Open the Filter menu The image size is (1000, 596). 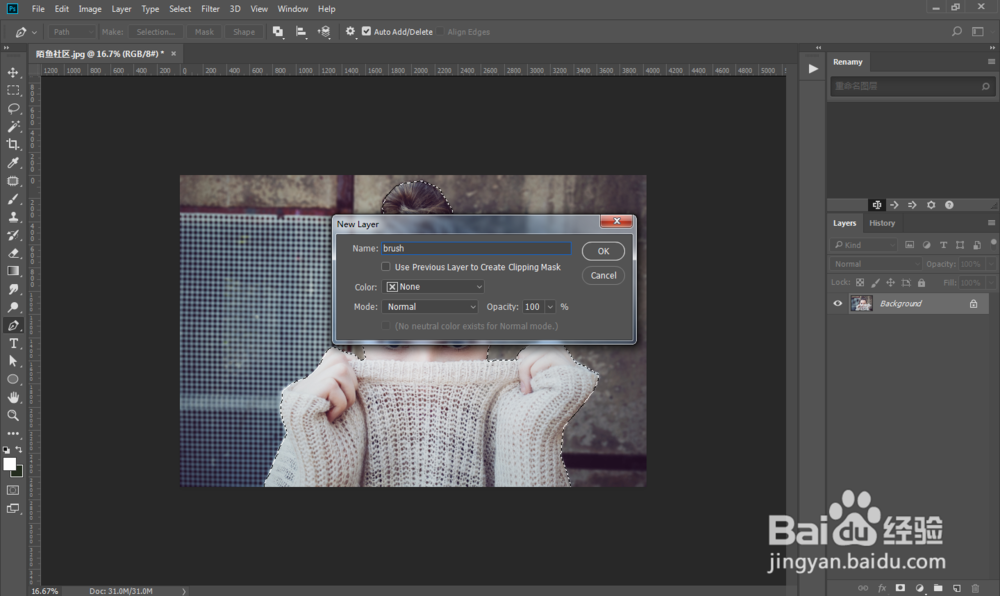[x=210, y=9]
